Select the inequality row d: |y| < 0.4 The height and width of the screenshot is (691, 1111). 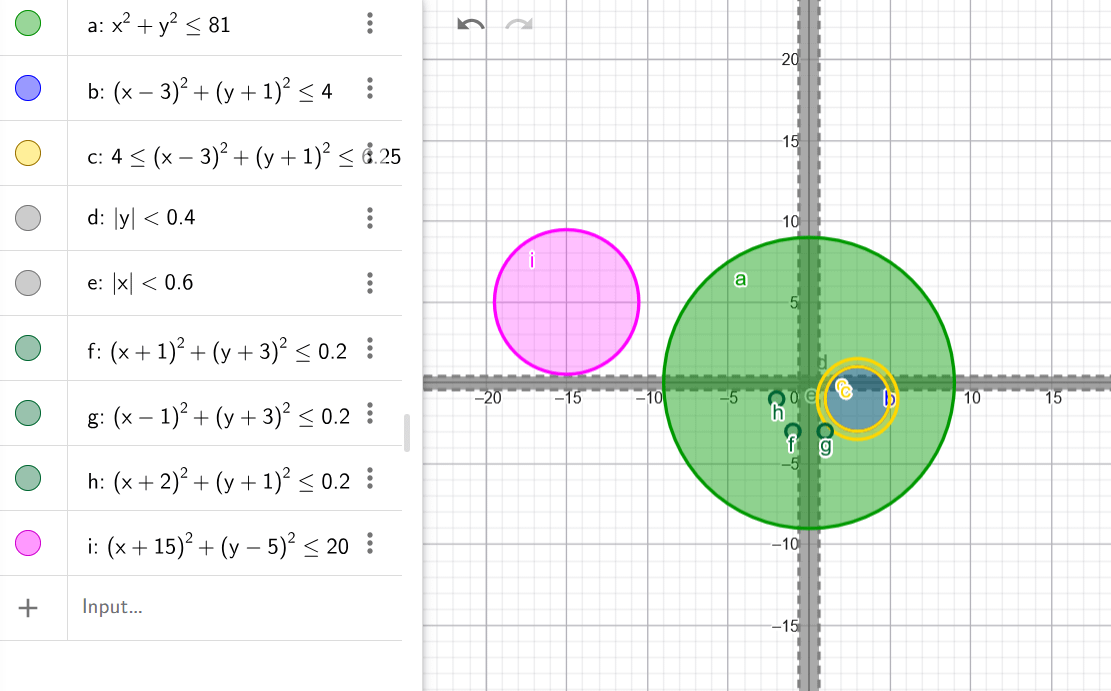[200, 217]
